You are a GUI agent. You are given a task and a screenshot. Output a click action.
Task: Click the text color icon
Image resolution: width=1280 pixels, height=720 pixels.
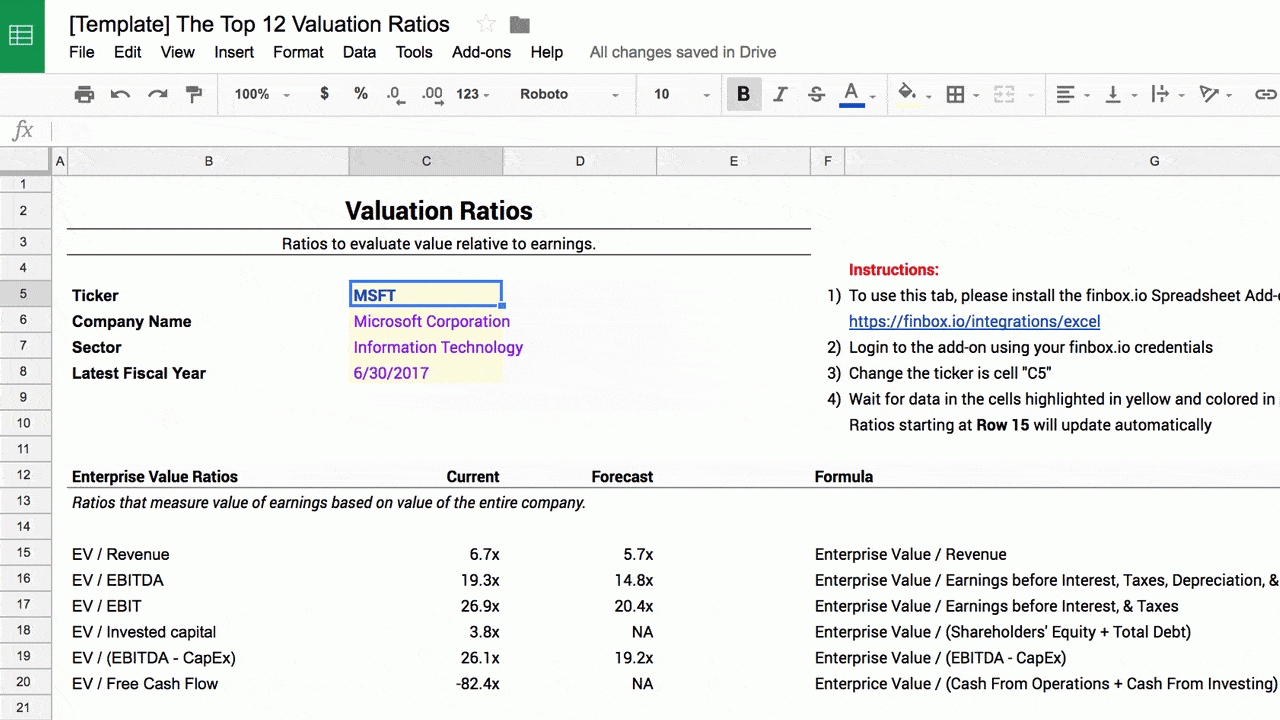pyautogui.click(x=852, y=94)
